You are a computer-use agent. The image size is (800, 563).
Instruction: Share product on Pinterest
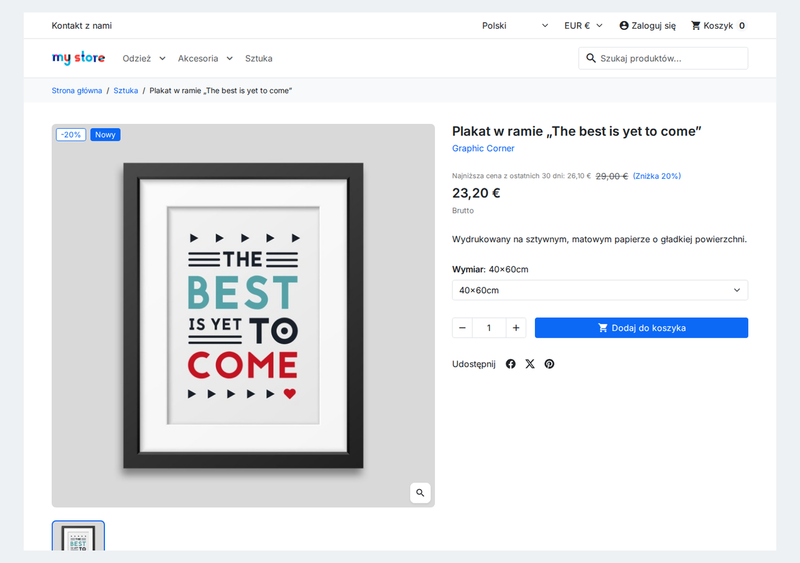pyautogui.click(x=549, y=364)
